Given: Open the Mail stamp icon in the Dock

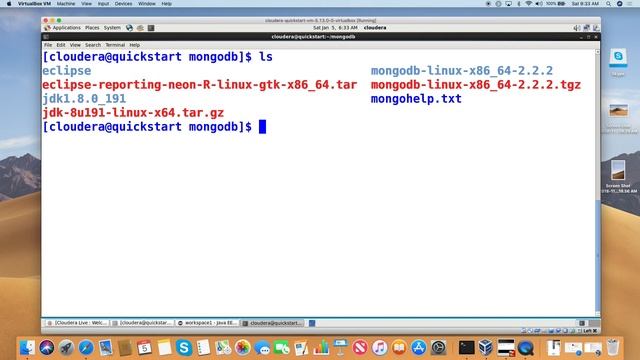Looking at the screenshot, I should [x=105, y=348].
